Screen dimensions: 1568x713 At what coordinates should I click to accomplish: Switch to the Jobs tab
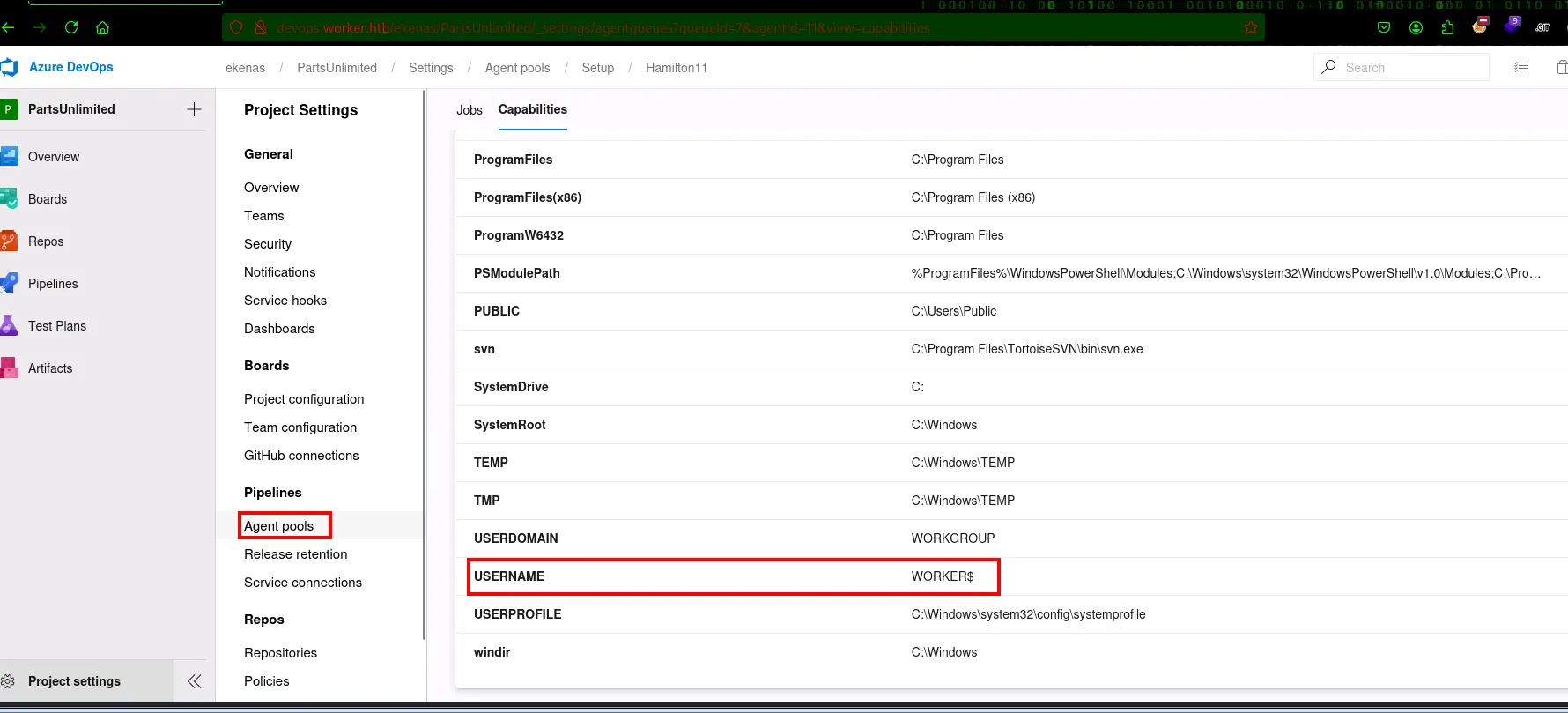click(x=469, y=110)
